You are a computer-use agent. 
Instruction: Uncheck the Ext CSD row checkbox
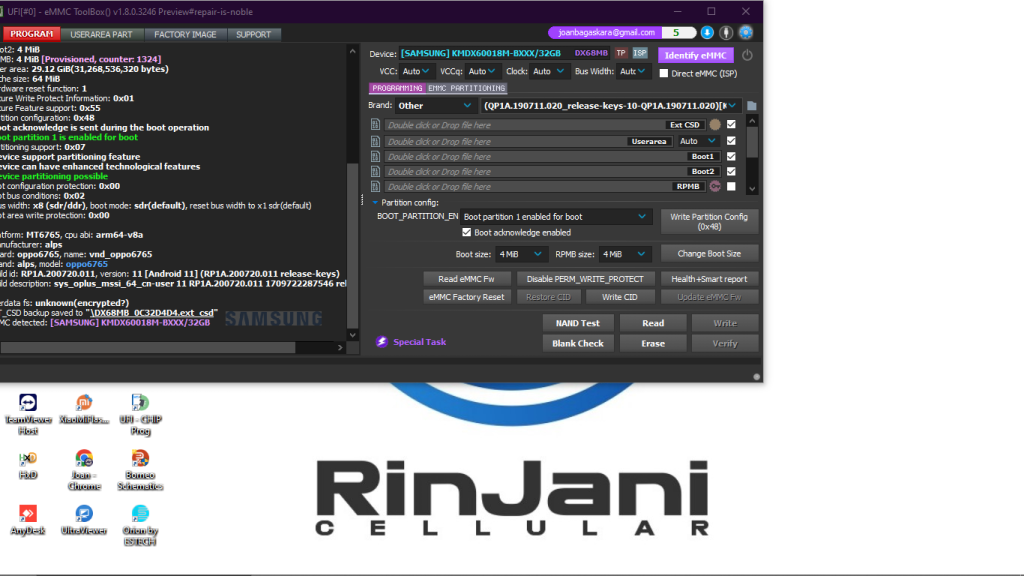click(x=731, y=124)
